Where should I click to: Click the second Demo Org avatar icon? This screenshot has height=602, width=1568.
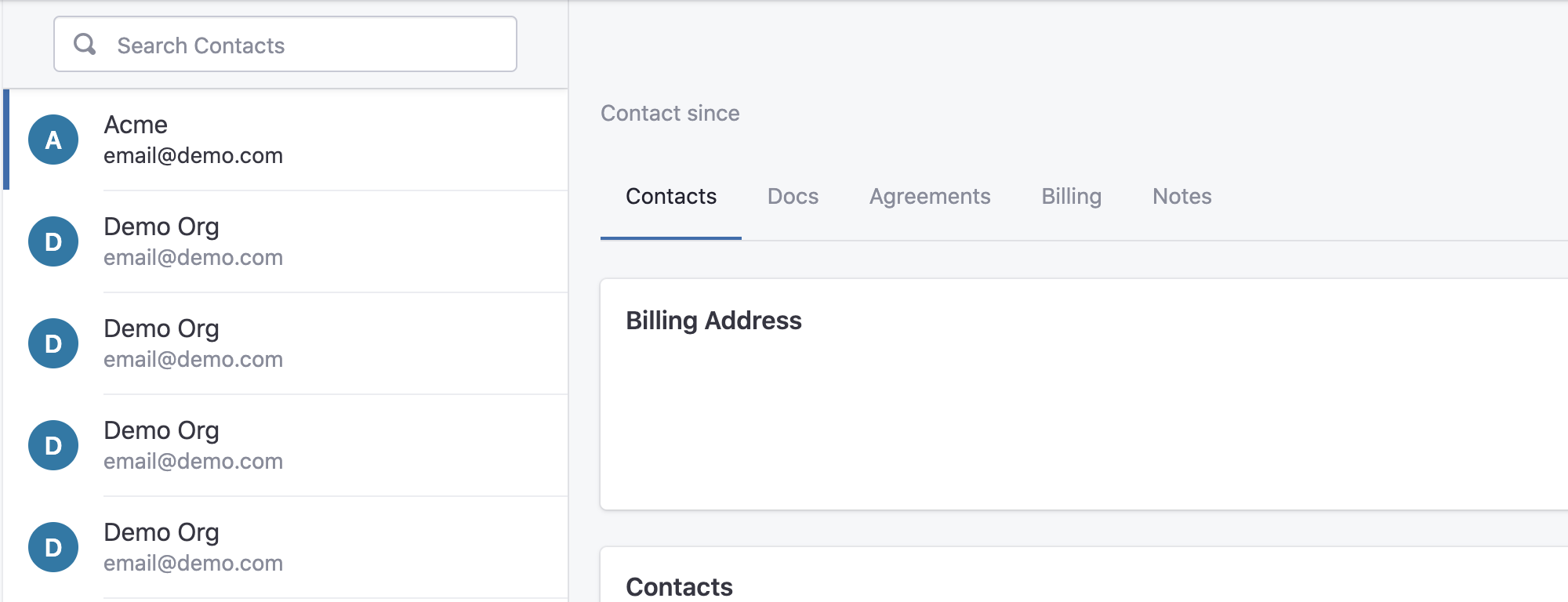pos(53,343)
